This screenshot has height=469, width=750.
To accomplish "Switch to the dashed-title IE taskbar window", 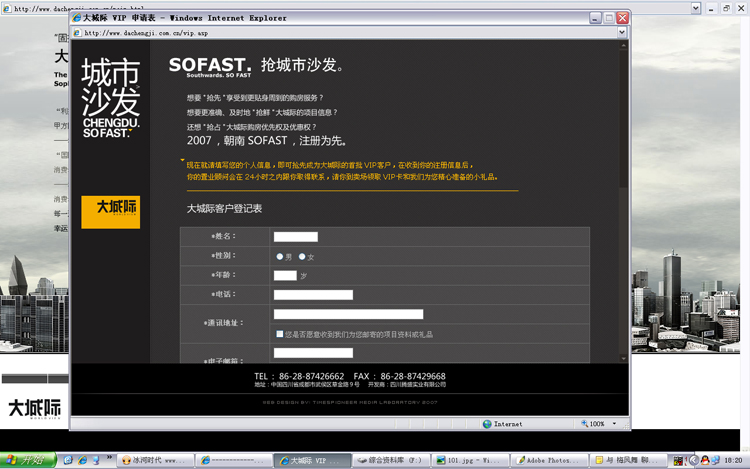I will pyautogui.click(x=234, y=460).
